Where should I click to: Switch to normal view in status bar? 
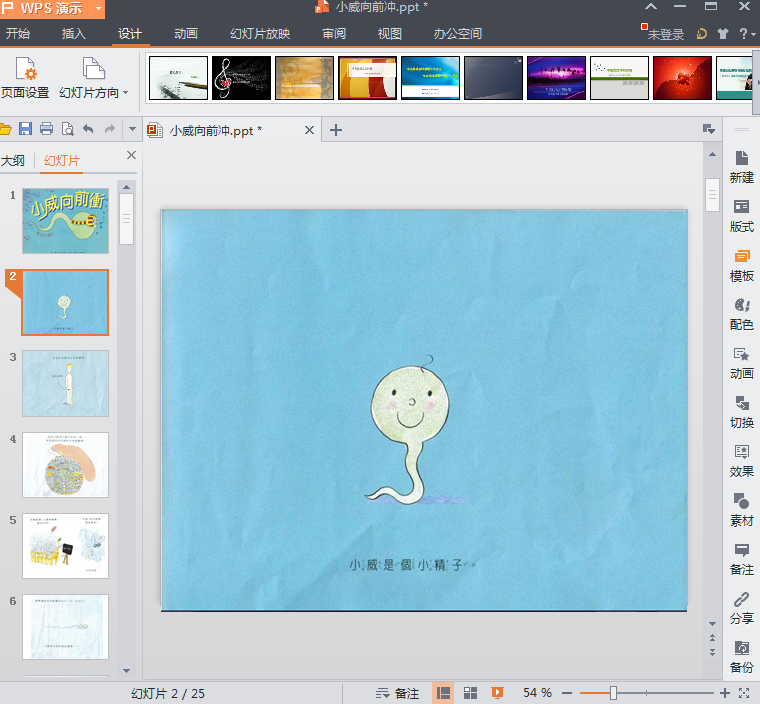[x=443, y=693]
